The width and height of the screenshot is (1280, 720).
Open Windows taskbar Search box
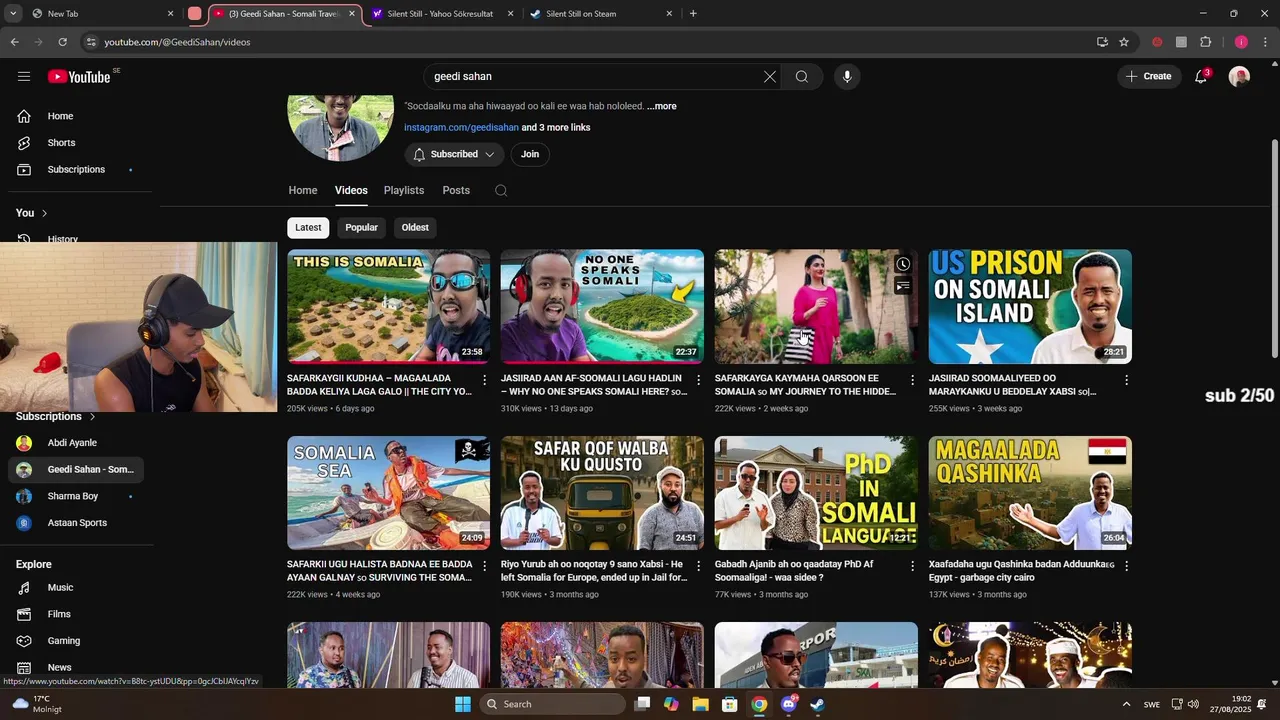tap(552, 704)
